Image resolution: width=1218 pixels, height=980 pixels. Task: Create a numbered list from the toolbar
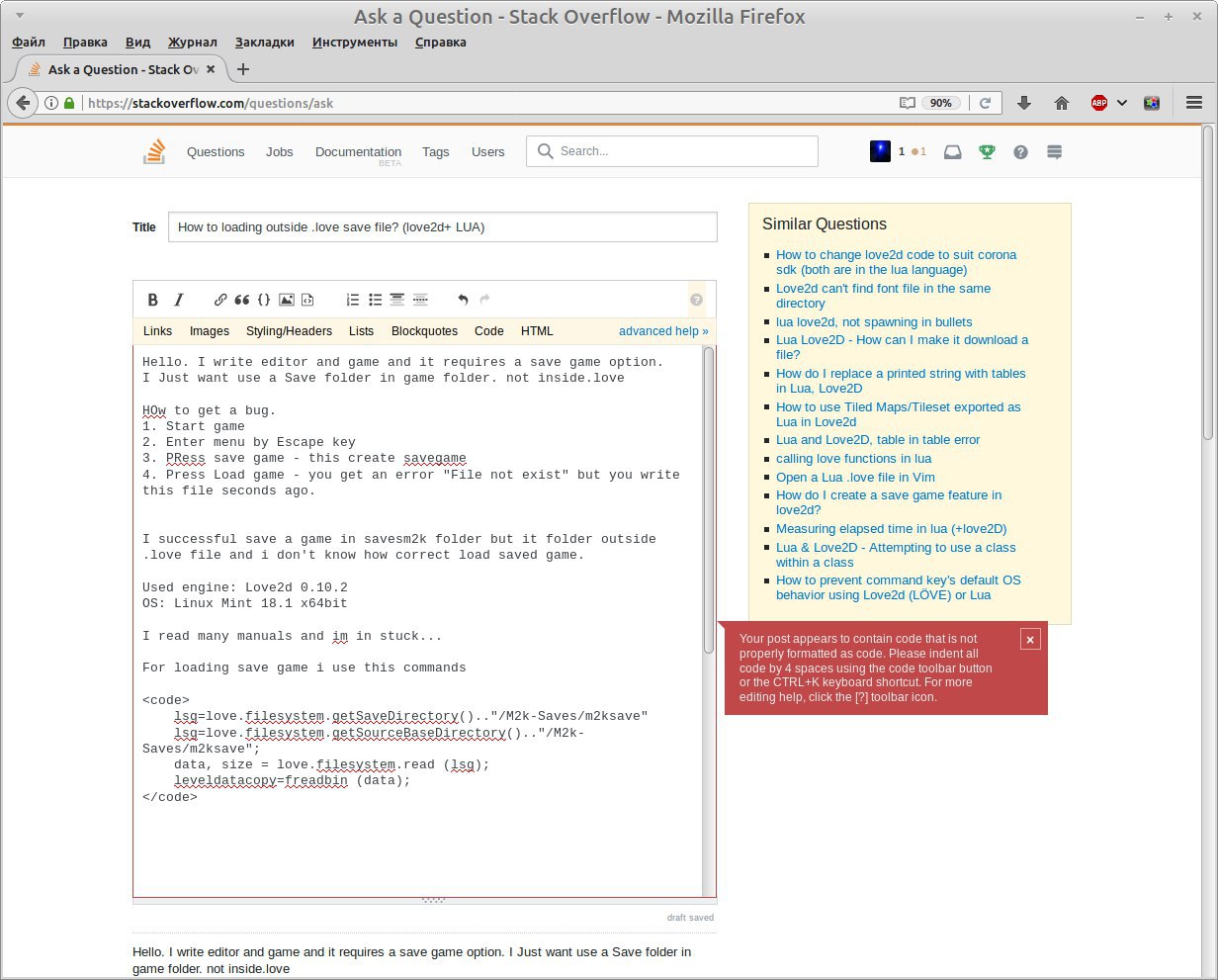(x=353, y=300)
